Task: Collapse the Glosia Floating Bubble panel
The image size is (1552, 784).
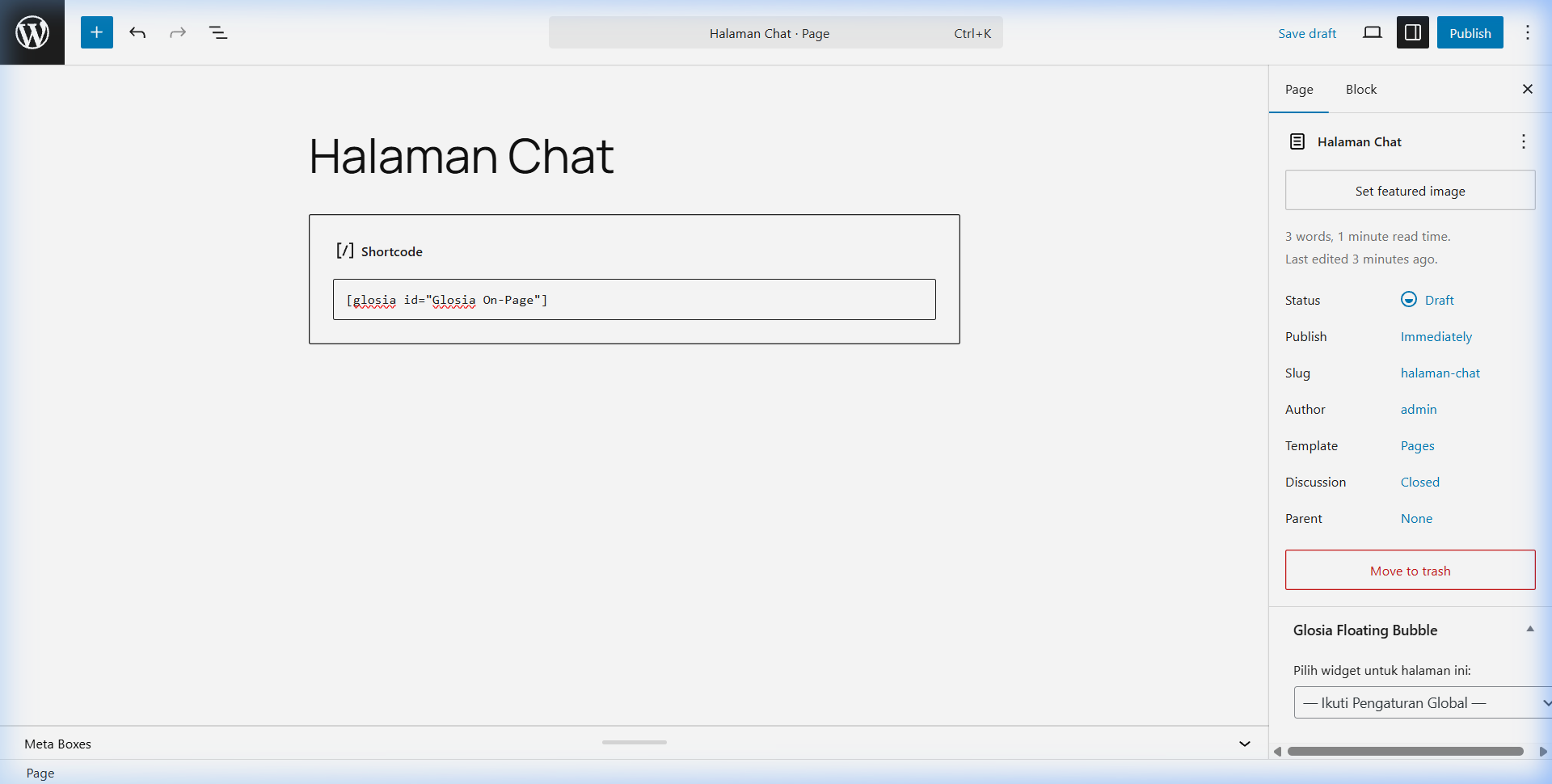Action: tap(1530, 629)
